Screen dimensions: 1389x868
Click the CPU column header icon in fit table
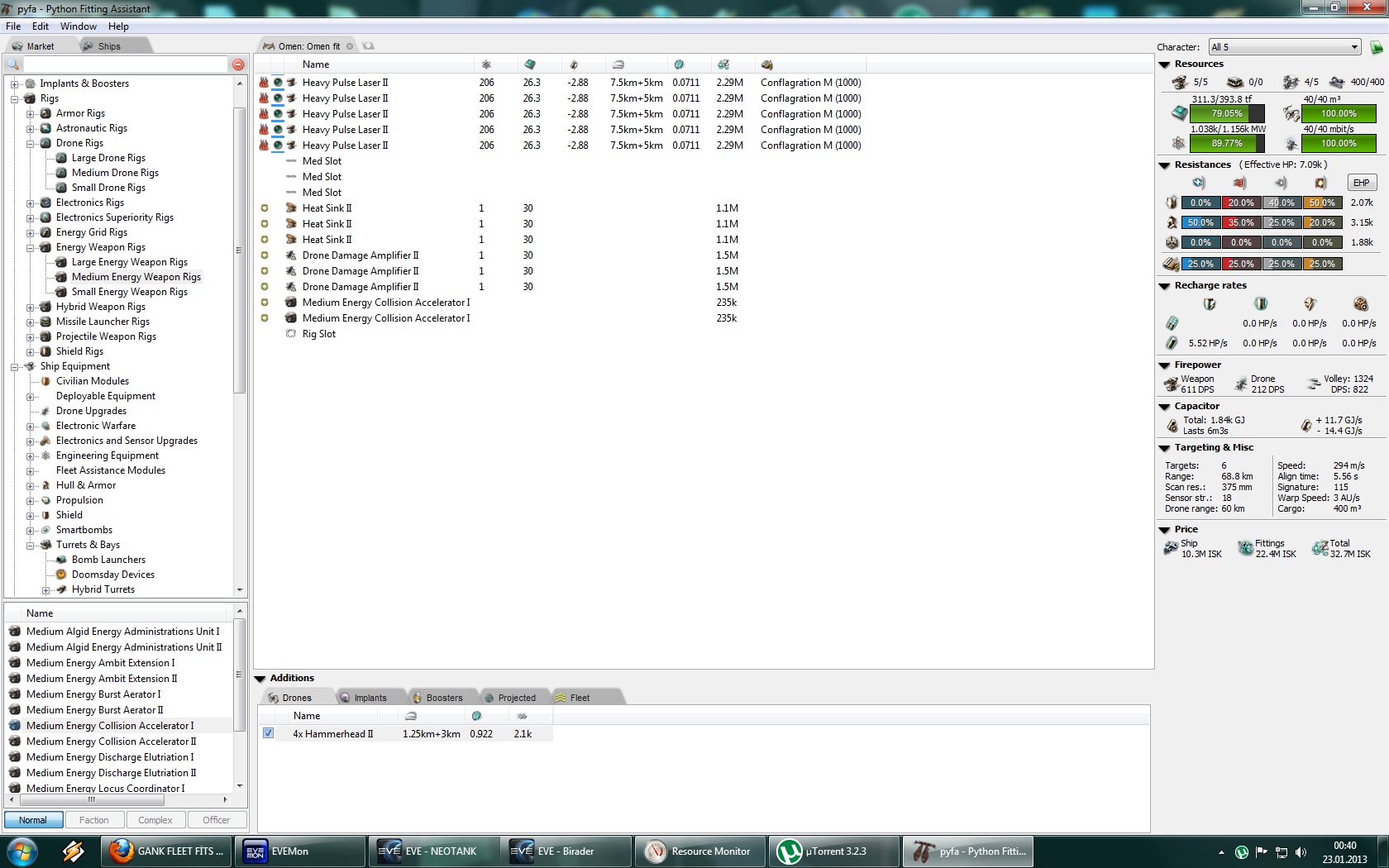tap(530, 64)
